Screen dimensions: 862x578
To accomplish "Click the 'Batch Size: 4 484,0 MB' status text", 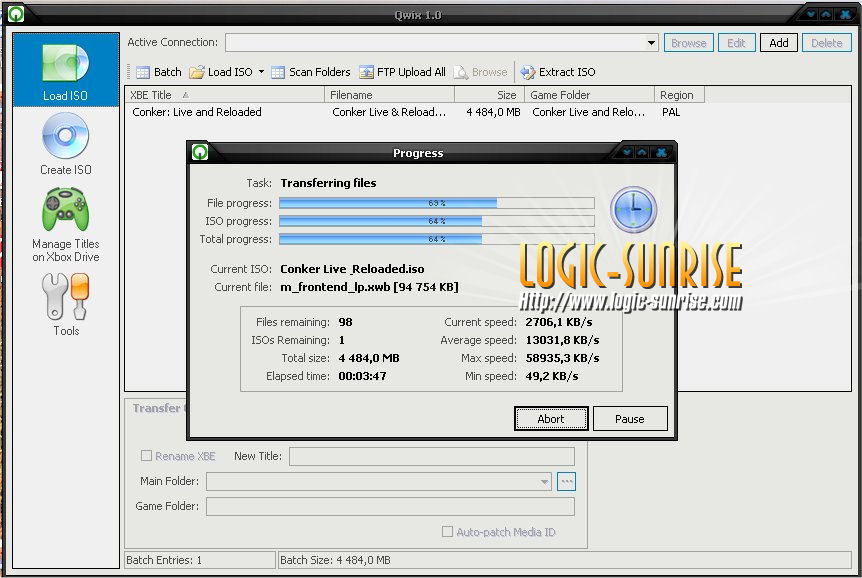I will pos(335,560).
